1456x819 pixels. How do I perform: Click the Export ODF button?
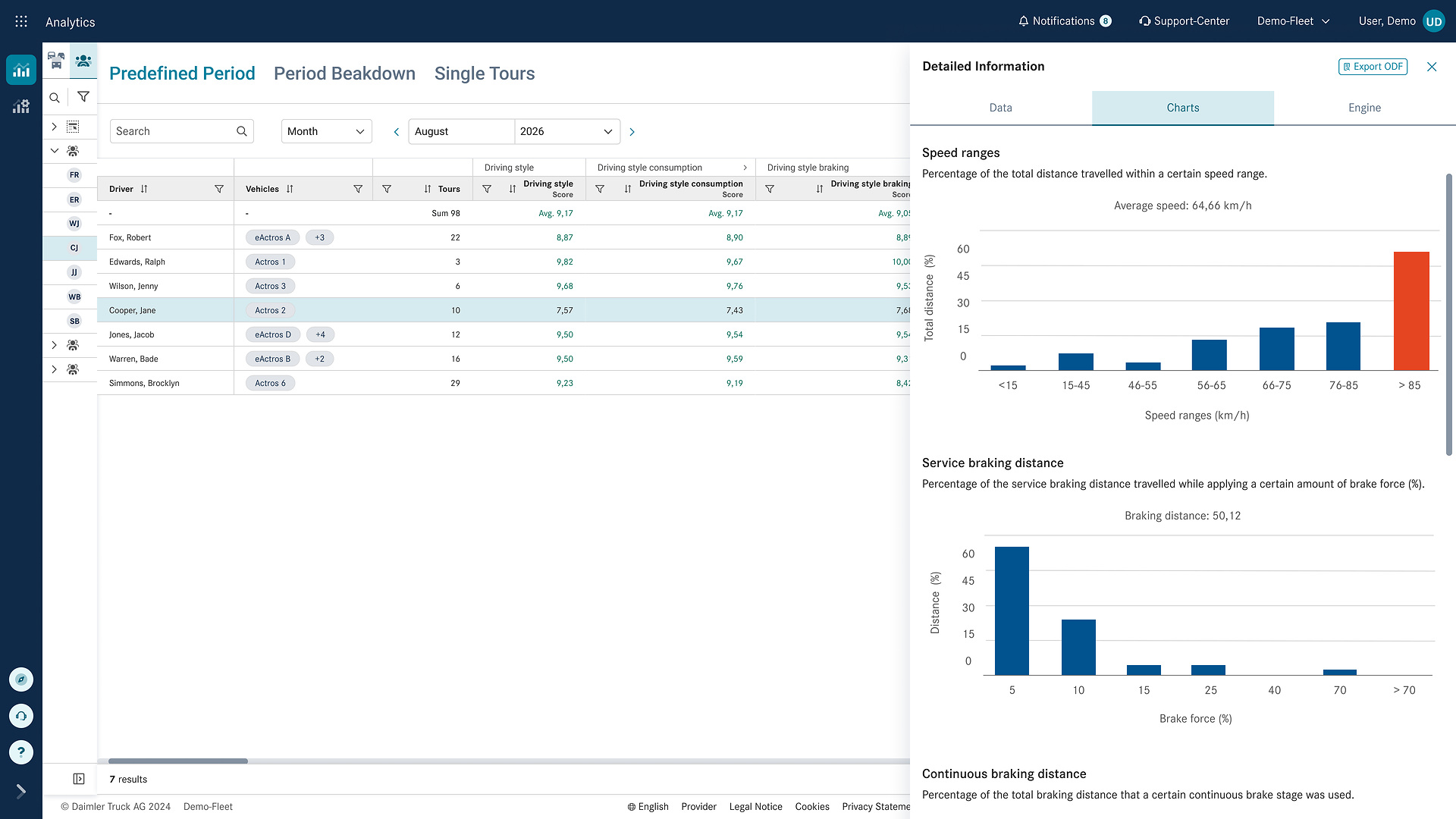(x=1373, y=67)
